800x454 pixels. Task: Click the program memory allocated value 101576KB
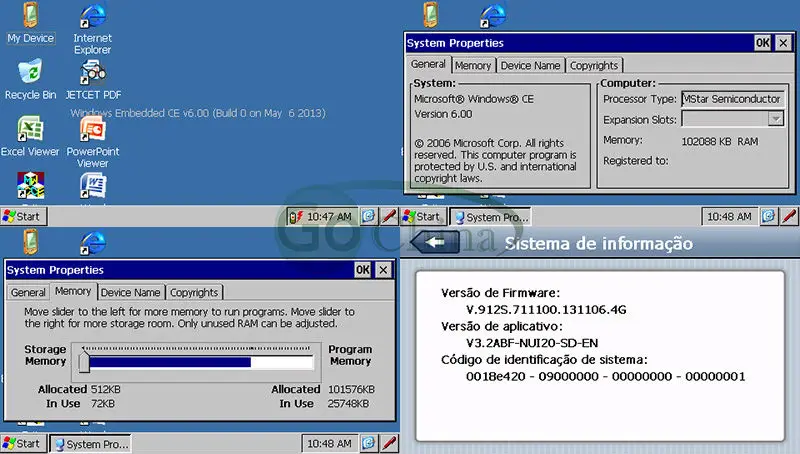(351, 389)
